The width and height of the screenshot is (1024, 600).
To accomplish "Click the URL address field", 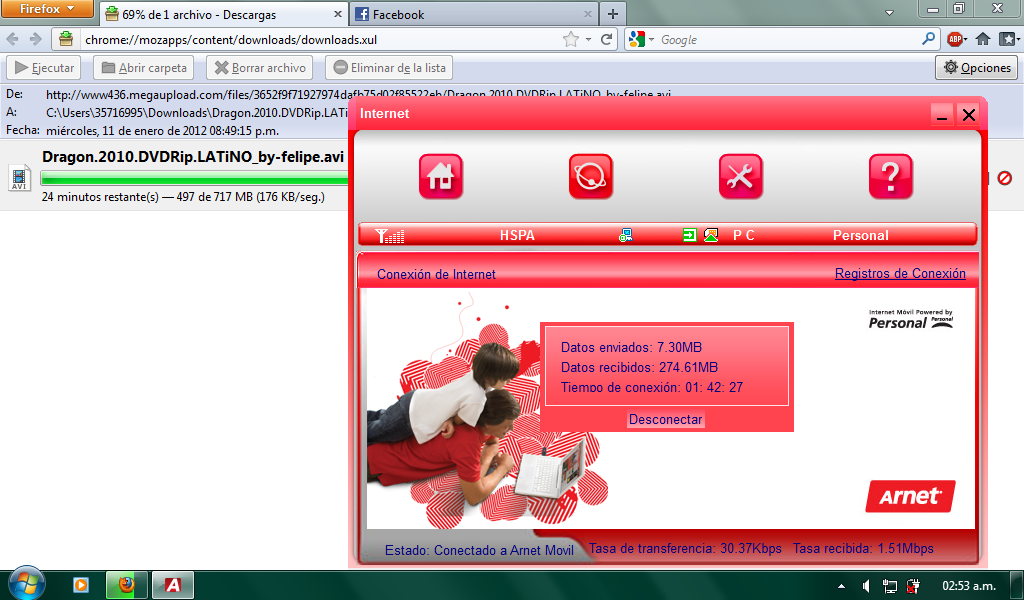I will pos(321,40).
